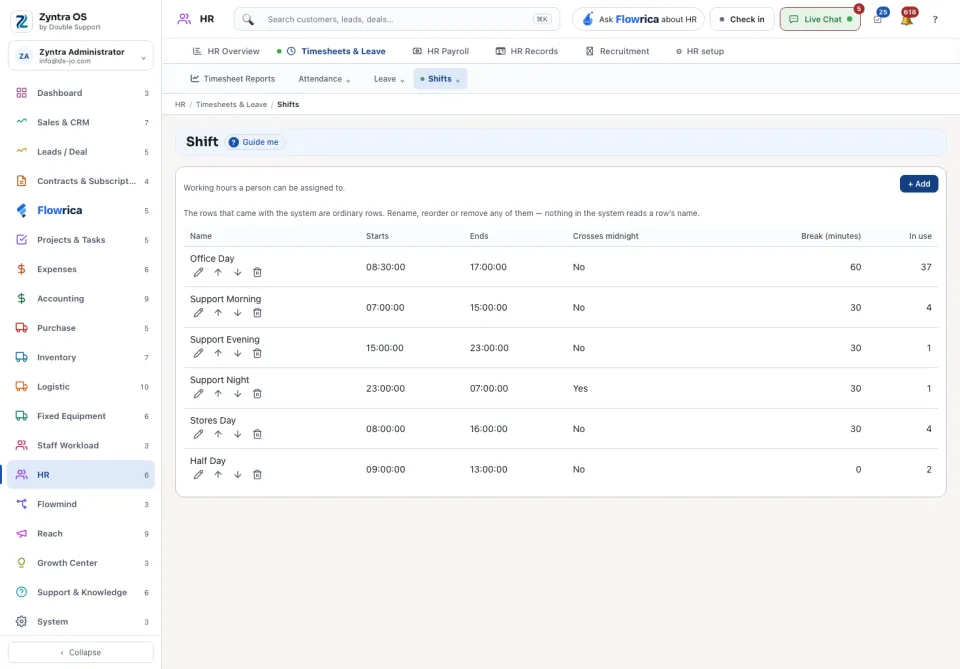
Task: Move Support Morning shift up
Action: tap(218, 313)
